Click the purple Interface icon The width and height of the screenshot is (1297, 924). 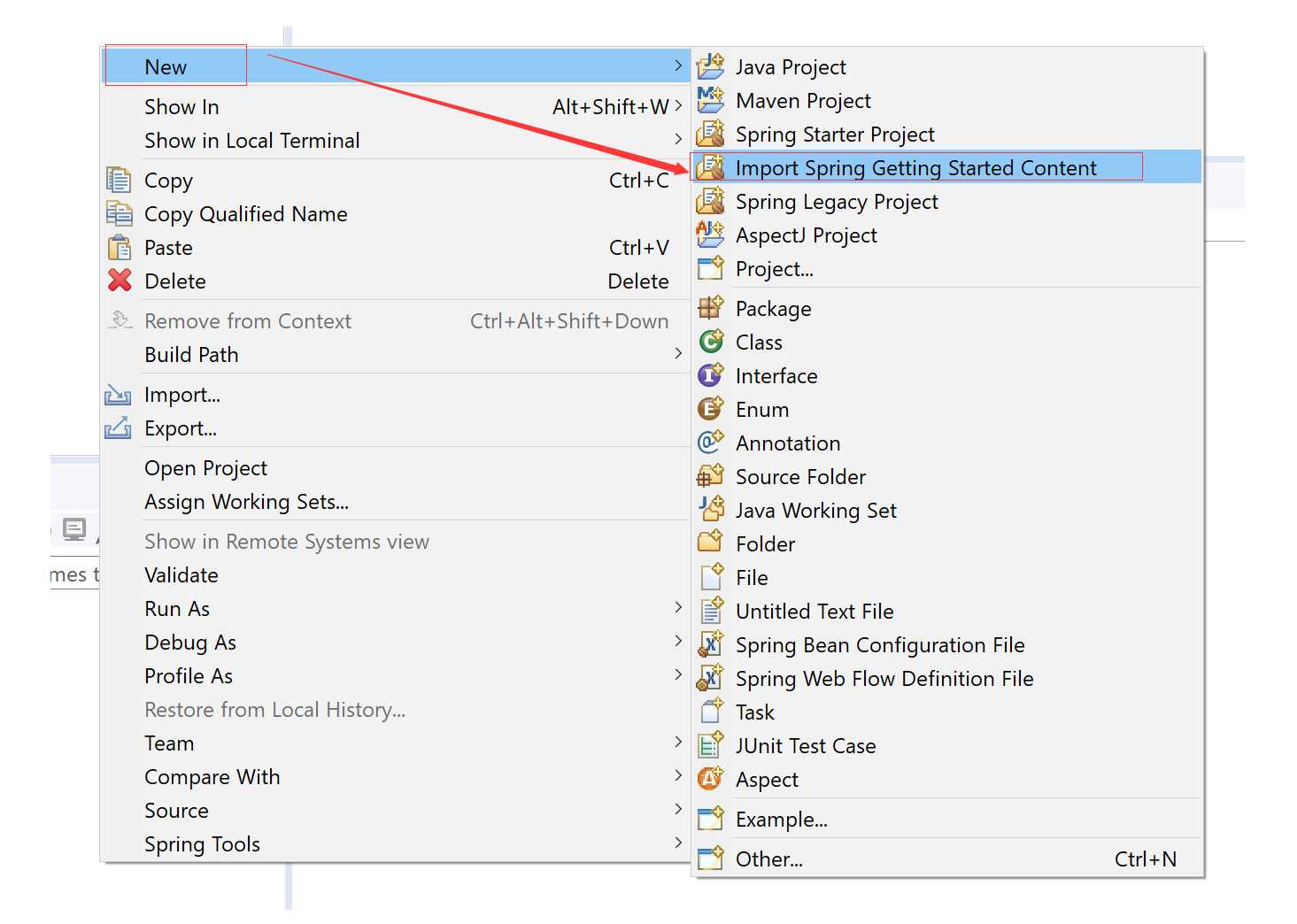[710, 375]
